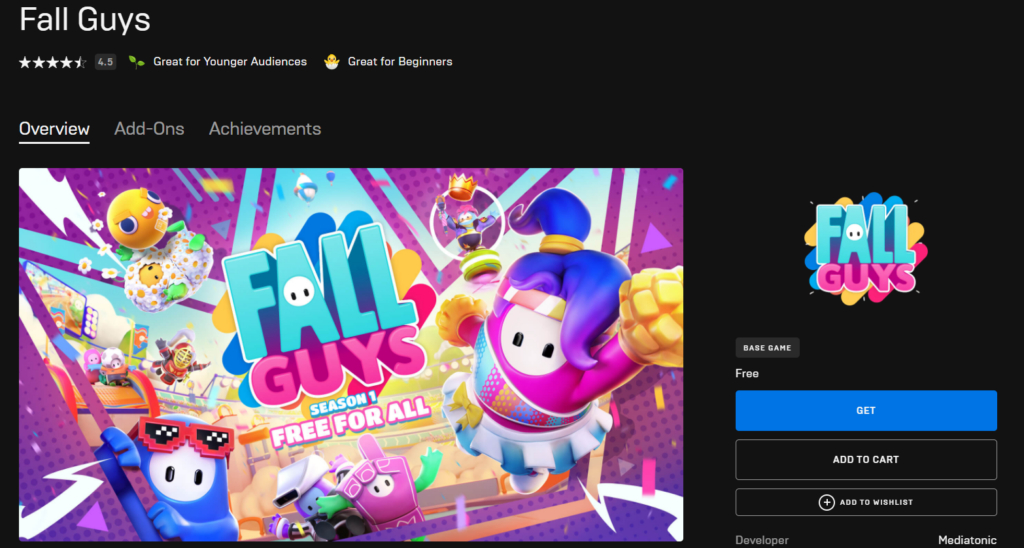The image size is (1024, 548).
Task: Add Fall Guys to cart
Action: 866,460
